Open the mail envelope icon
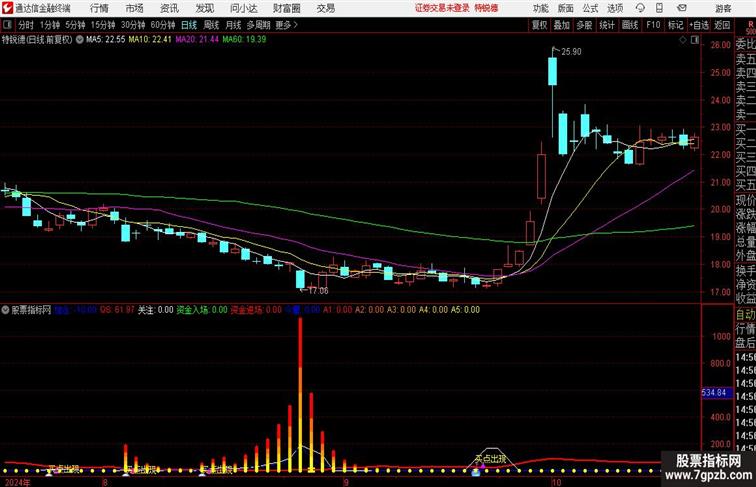The width and height of the screenshot is (756, 487). [x=682, y=8]
